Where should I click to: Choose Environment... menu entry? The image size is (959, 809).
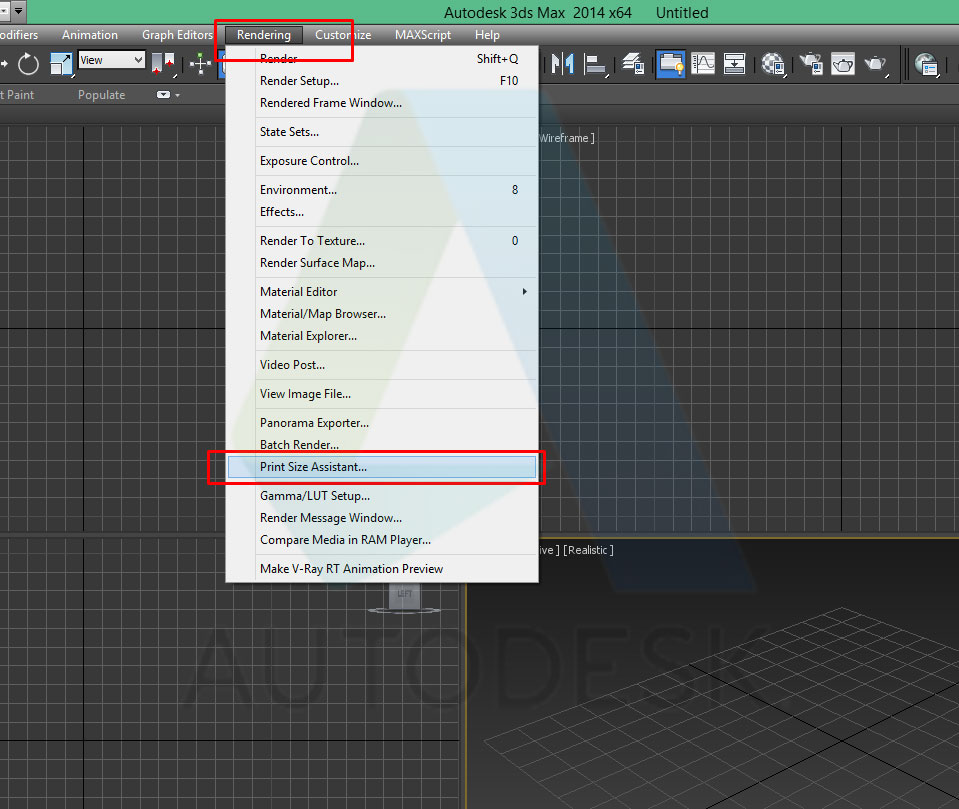coord(382,190)
